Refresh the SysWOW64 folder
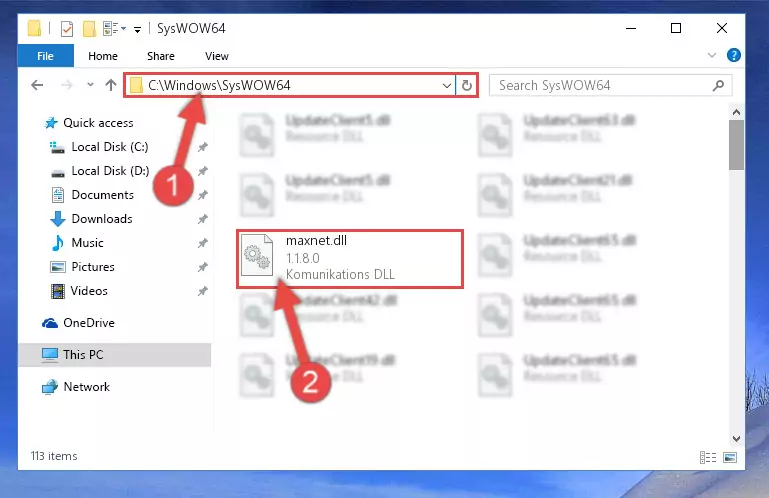769x498 pixels. pyautogui.click(x=466, y=85)
